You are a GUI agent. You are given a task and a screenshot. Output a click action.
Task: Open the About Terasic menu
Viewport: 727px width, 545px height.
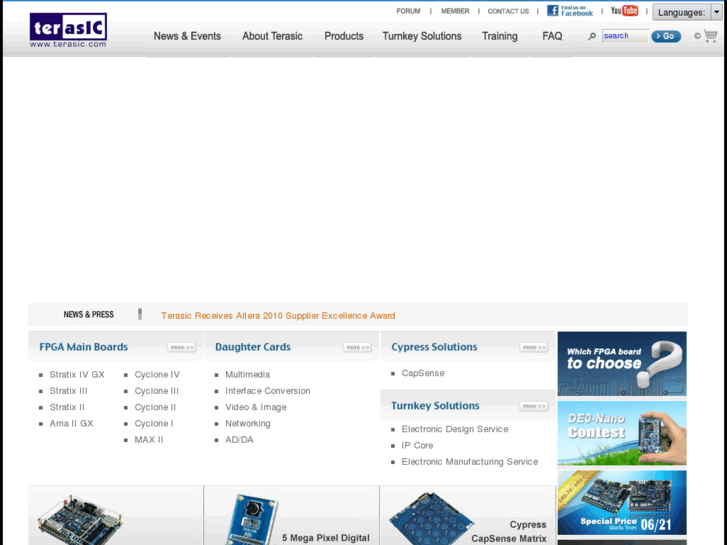tap(272, 36)
